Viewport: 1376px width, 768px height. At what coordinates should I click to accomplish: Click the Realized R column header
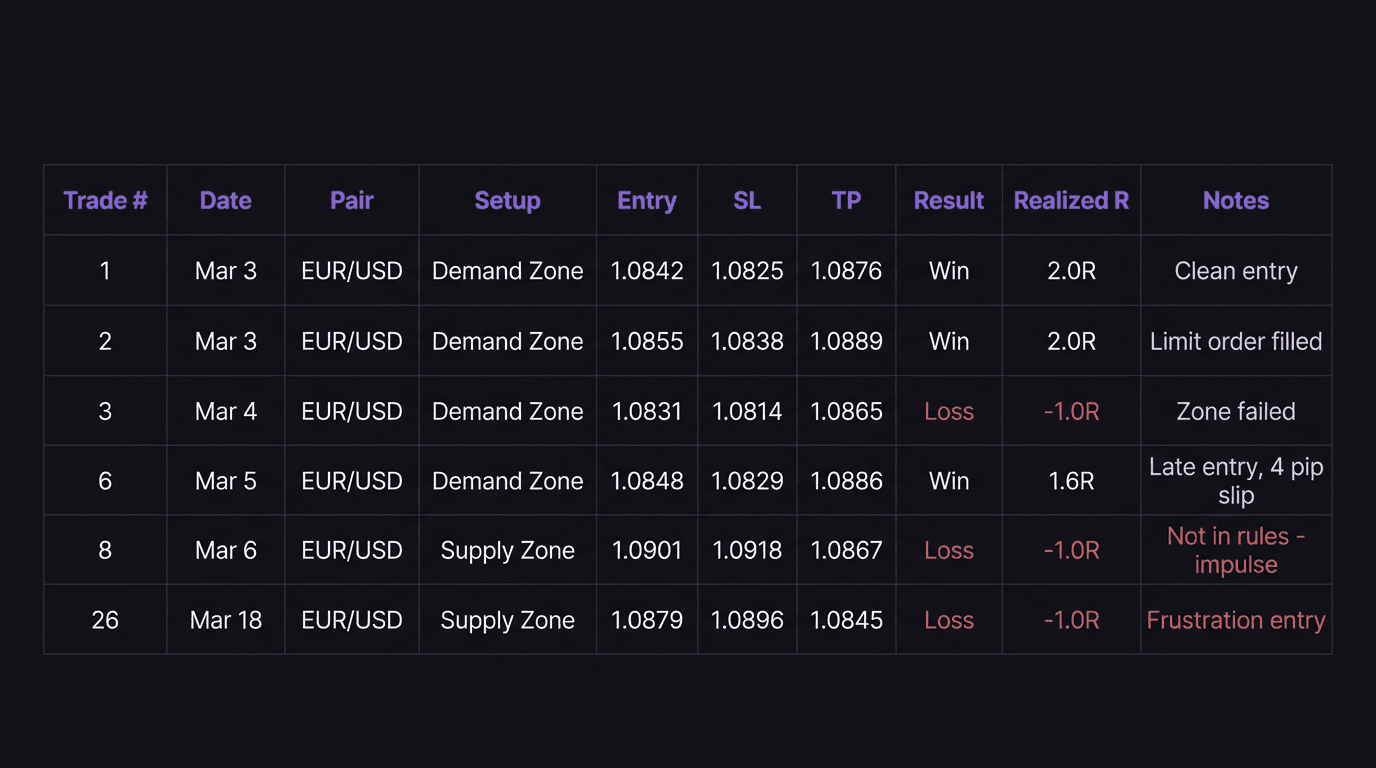1070,200
